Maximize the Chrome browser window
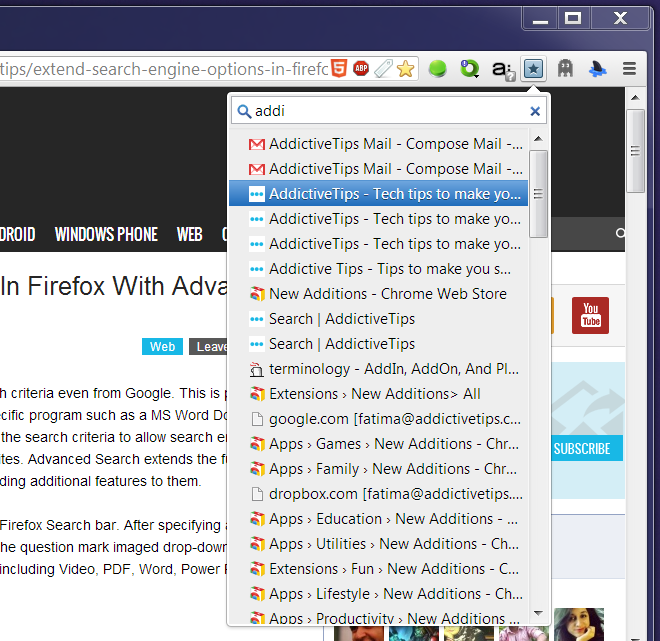 [x=573, y=19]
